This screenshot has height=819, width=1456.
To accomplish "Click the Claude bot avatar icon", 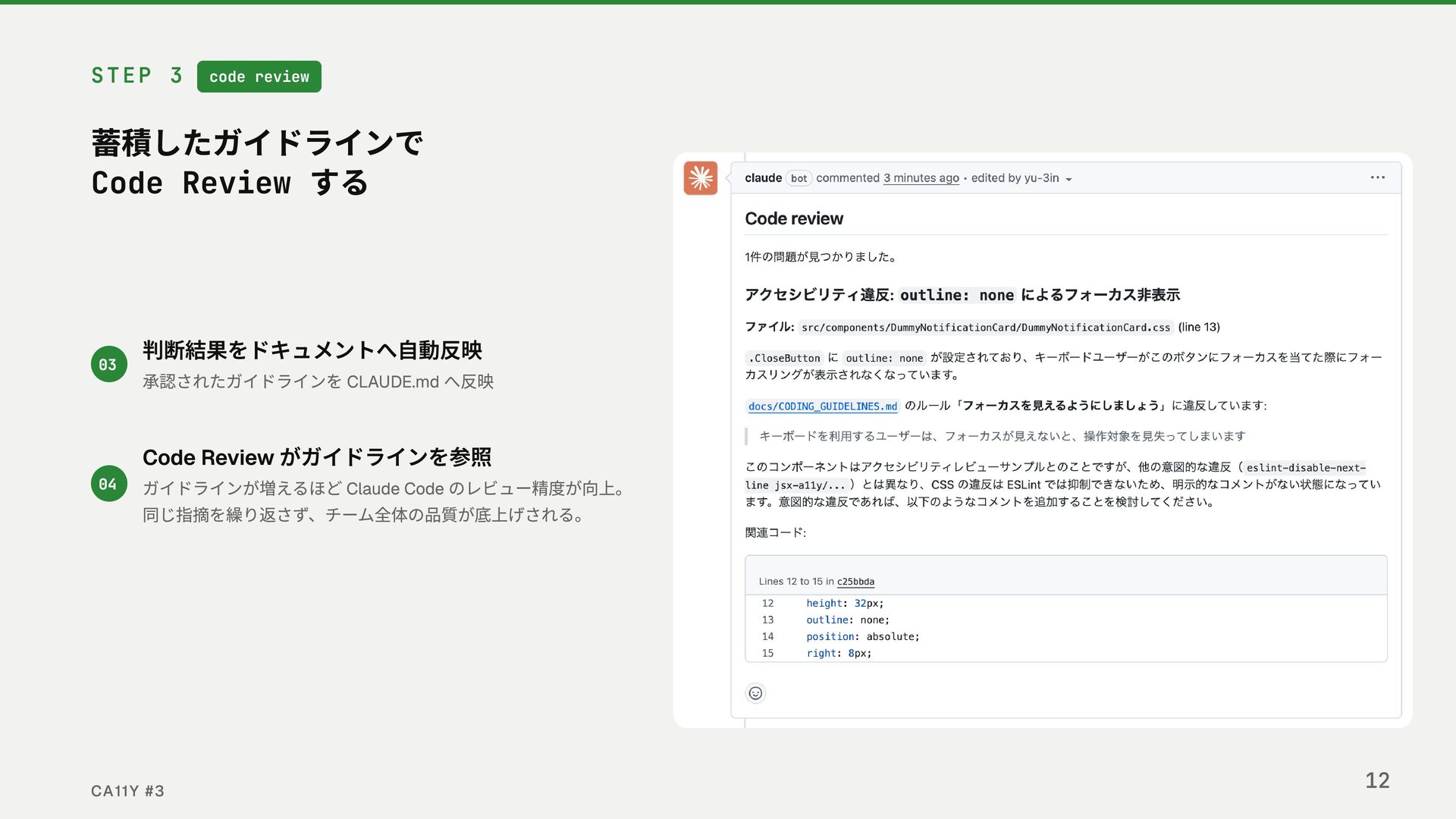I will click(x=700, y=178).
